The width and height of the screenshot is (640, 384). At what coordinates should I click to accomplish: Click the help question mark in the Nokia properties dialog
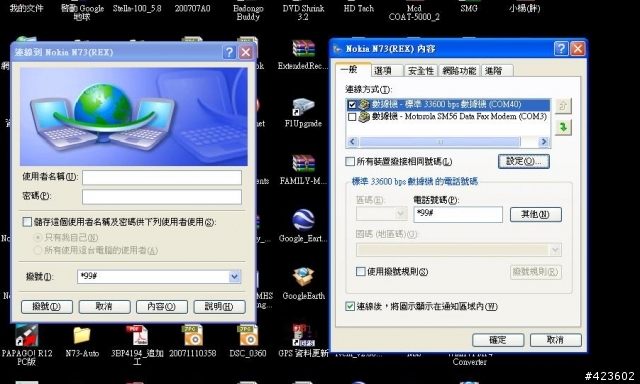[561, 49]
